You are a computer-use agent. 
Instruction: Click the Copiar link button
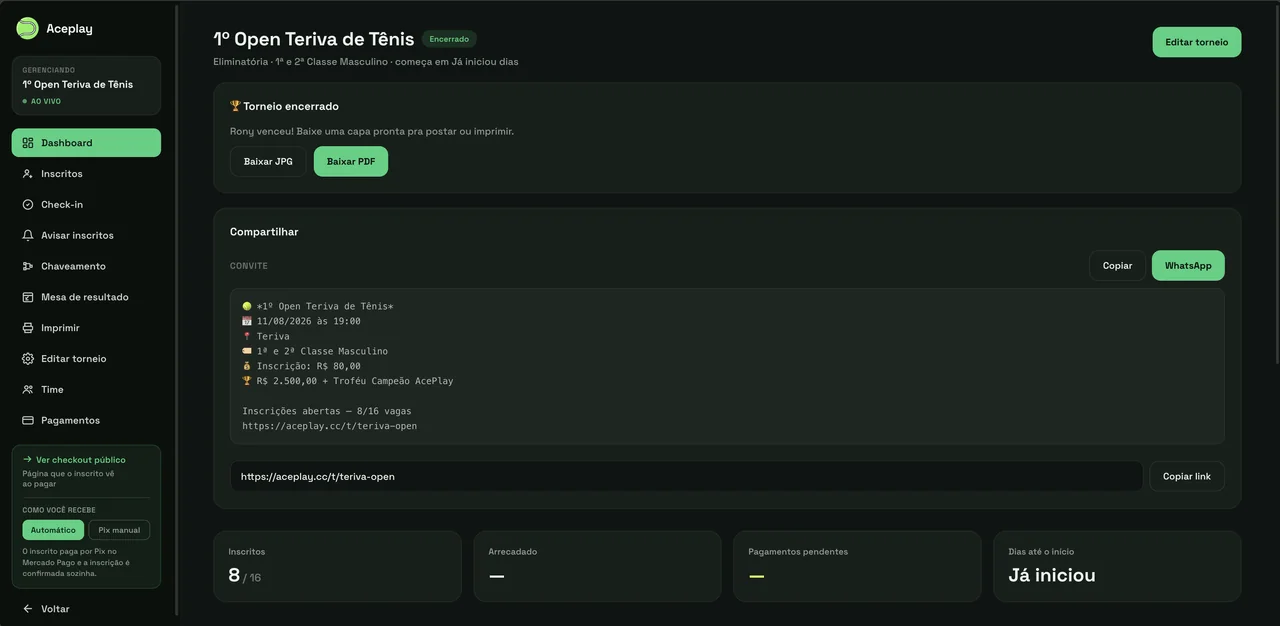(1187, 476)
